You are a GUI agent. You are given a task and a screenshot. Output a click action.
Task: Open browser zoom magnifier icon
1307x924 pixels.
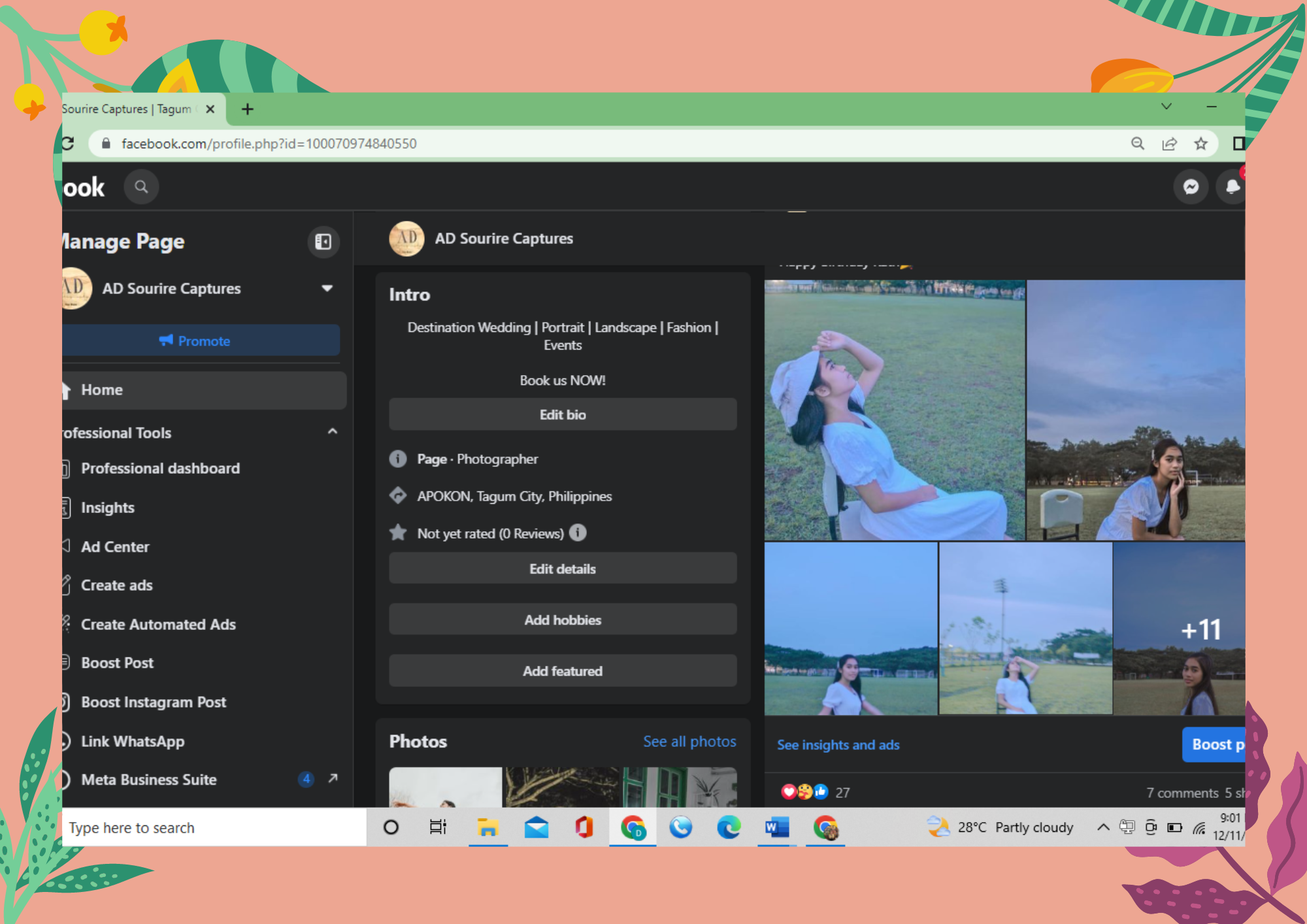pos(1138,144)
